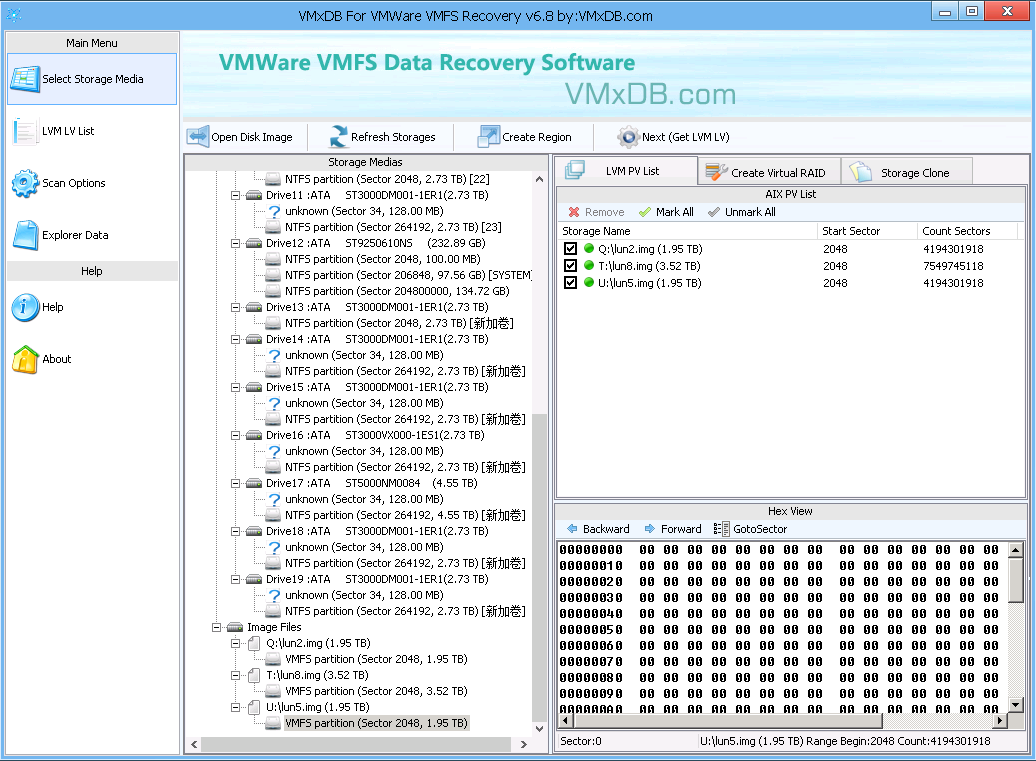Screen dimensions: 1036x761
Task: Collapse the Drive19 tree node
Action: pyautogui.click(x=235, y=579)
